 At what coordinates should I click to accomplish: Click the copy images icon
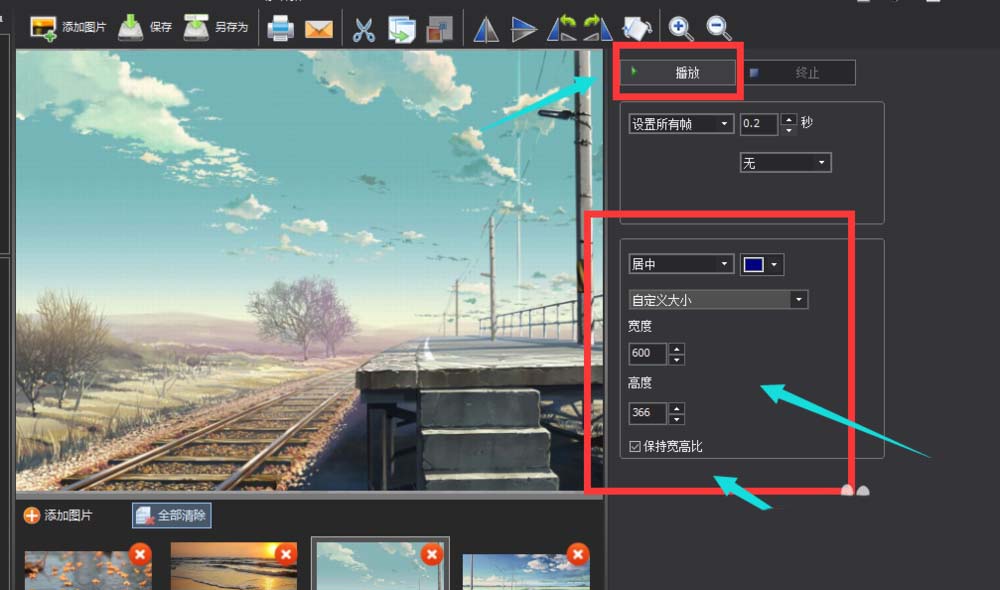click(x=402, y=29)
